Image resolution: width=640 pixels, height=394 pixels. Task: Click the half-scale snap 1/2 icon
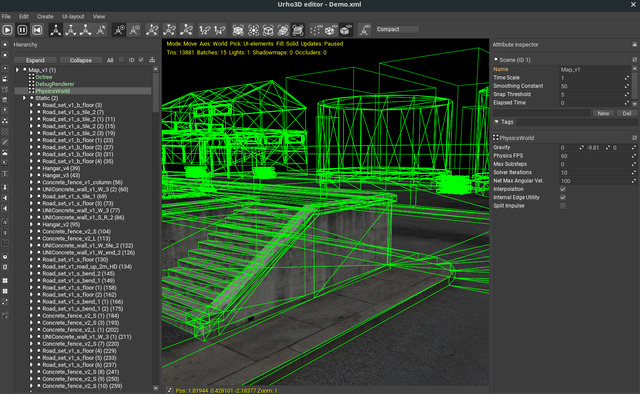pos(204,30)
